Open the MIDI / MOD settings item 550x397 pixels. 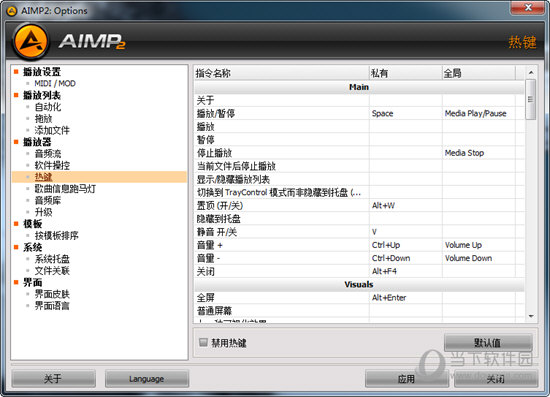tap(55, 83)
